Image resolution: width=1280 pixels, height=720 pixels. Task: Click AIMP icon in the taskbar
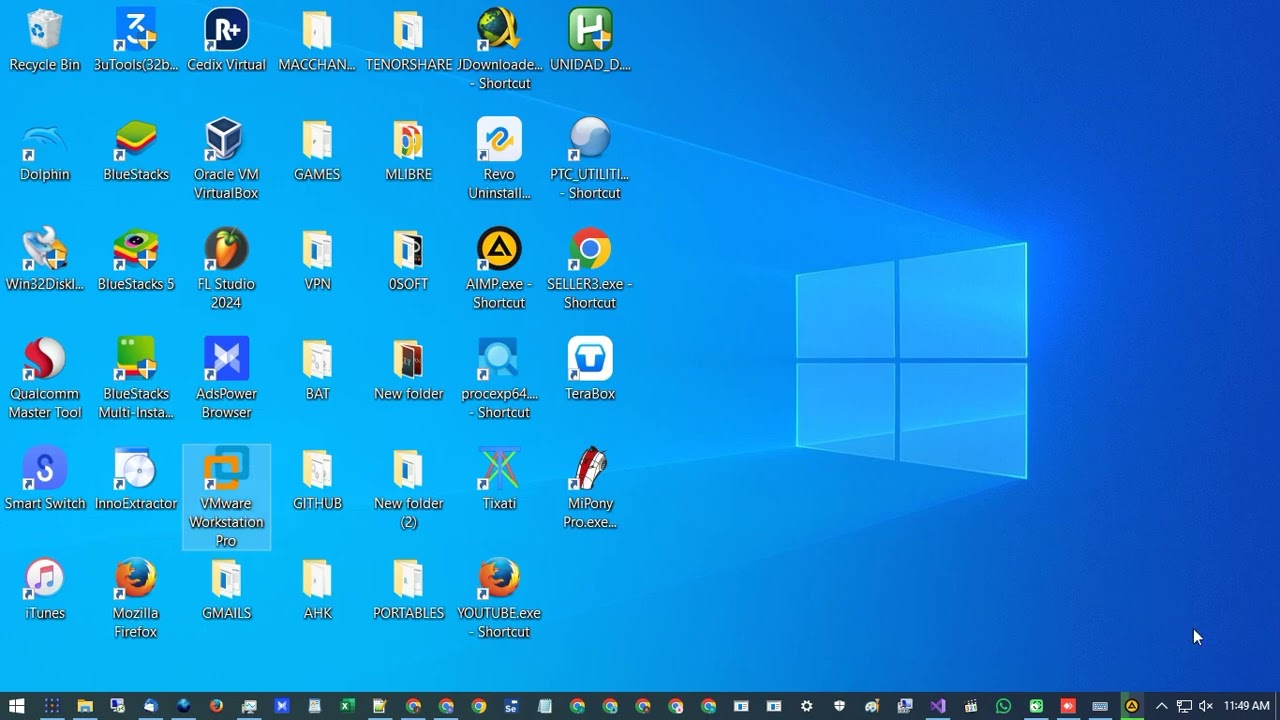tap(1132, 706)
